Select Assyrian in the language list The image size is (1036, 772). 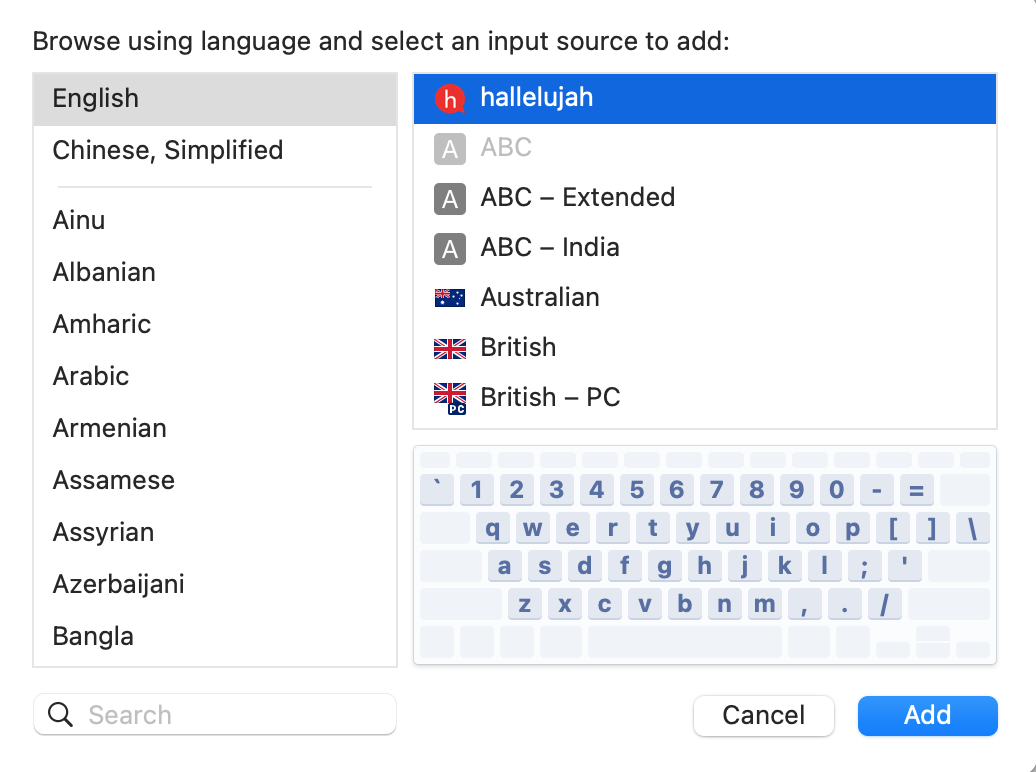coord(215,533)
